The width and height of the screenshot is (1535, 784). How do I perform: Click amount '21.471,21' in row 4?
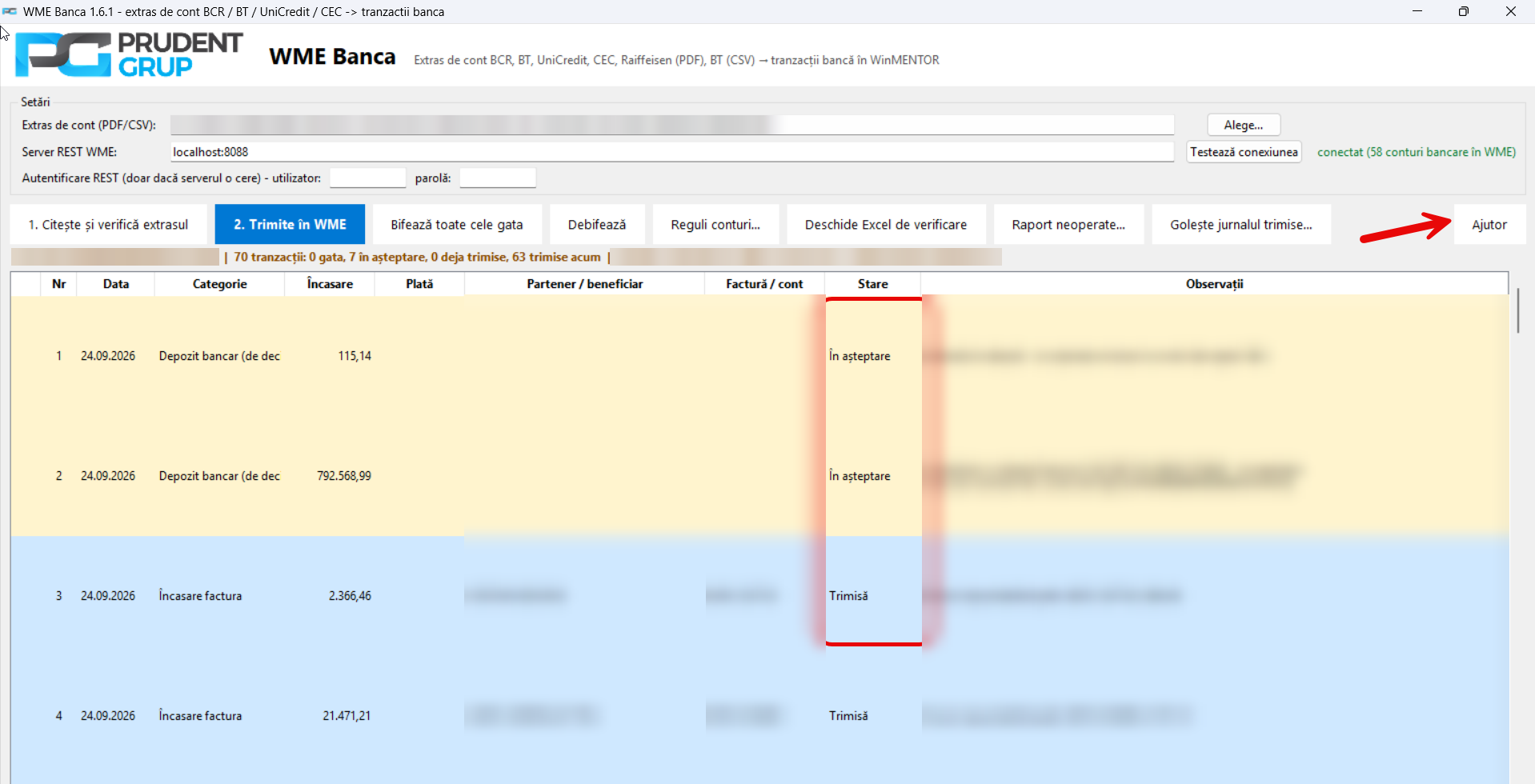point(347,716)
